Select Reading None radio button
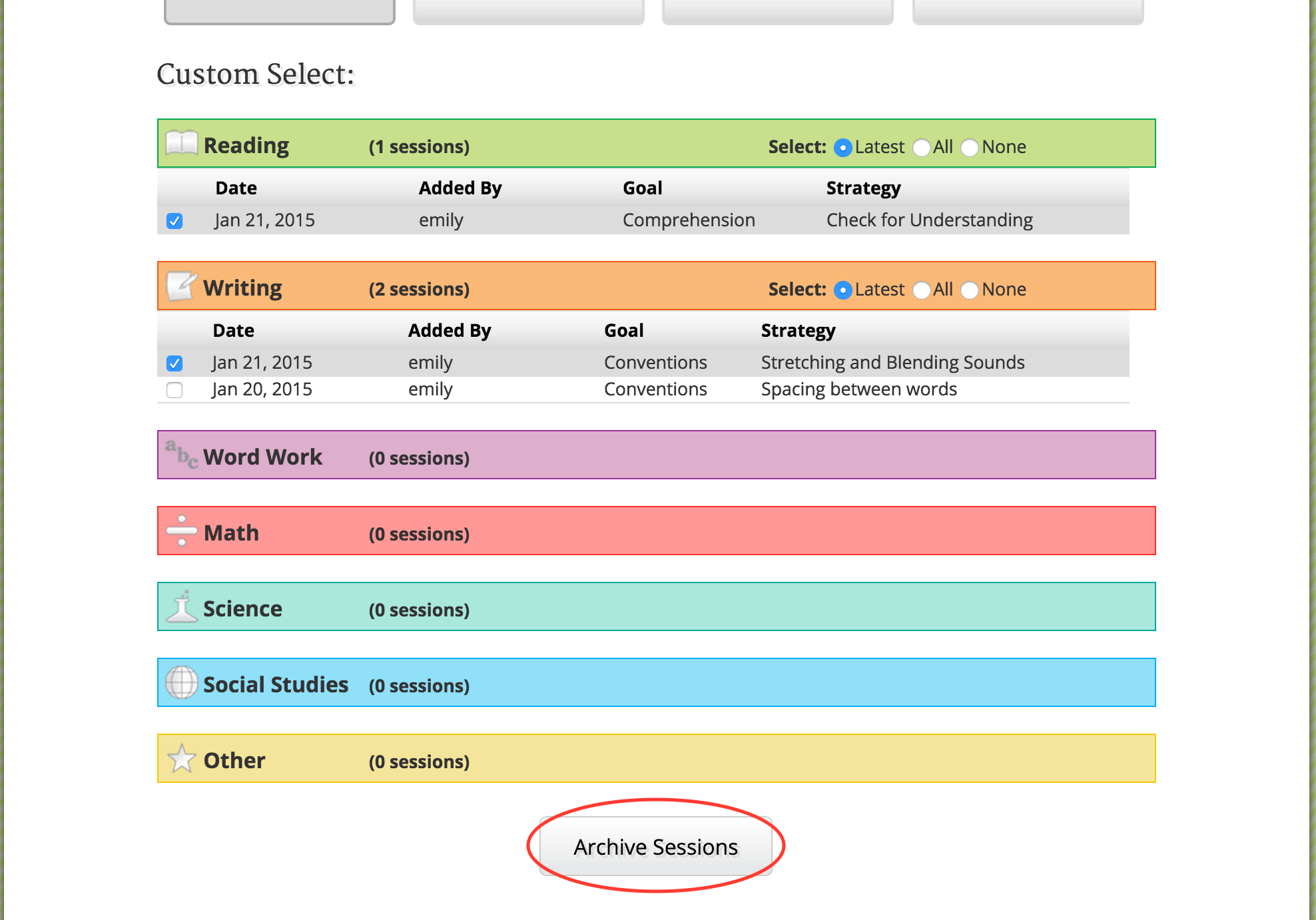The image size is (1316, 920). point(970,146)
